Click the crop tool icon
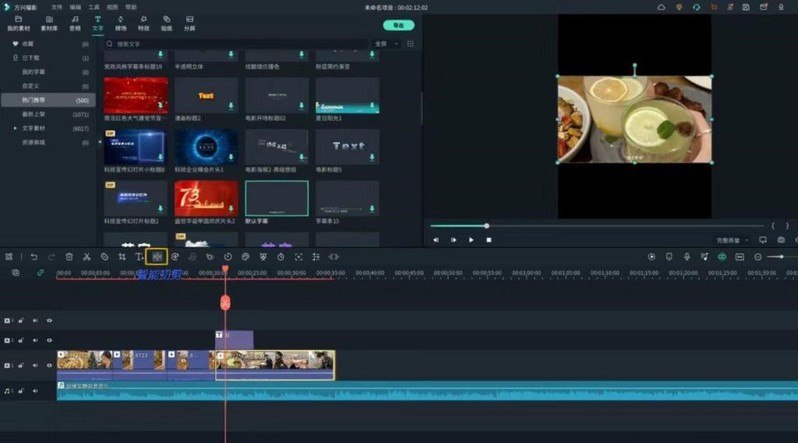The width and height of the screenshot is (798, 443). (121, 257)
